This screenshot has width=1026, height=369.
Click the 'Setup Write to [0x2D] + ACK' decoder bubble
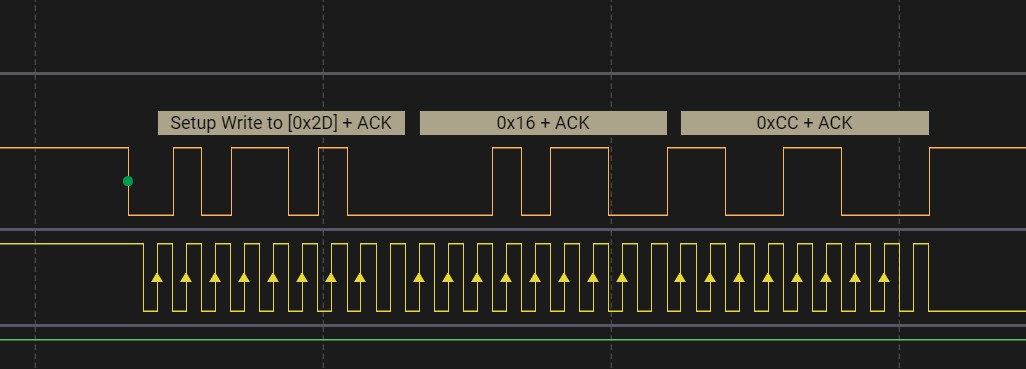tap(281, 123)
